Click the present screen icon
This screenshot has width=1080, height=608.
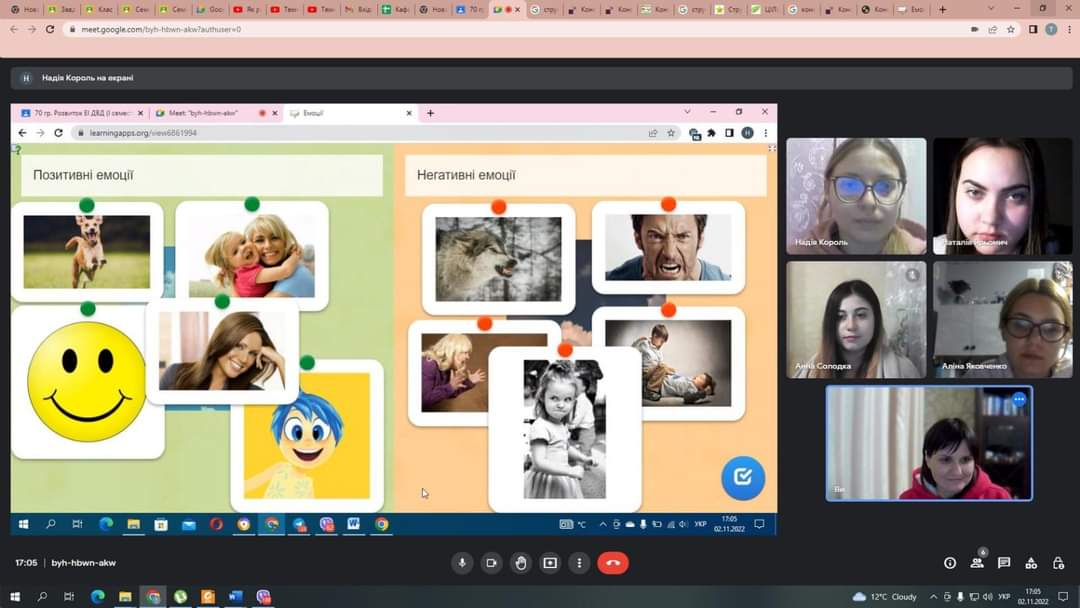550,563
